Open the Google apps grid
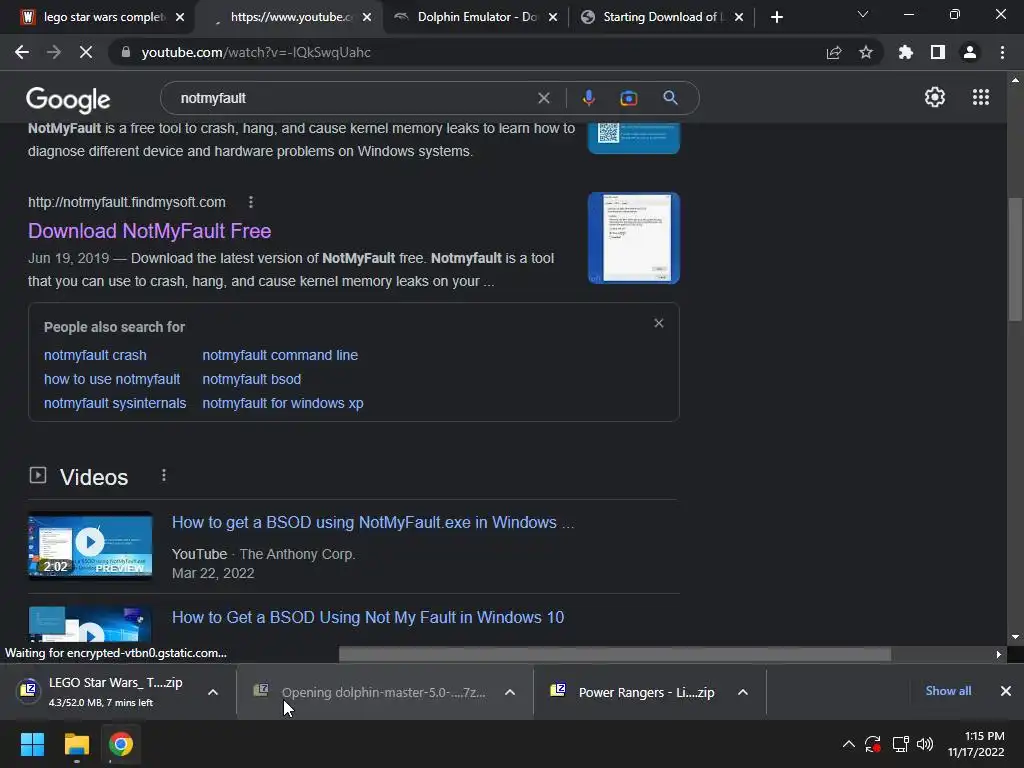 [x=980, y=97]
